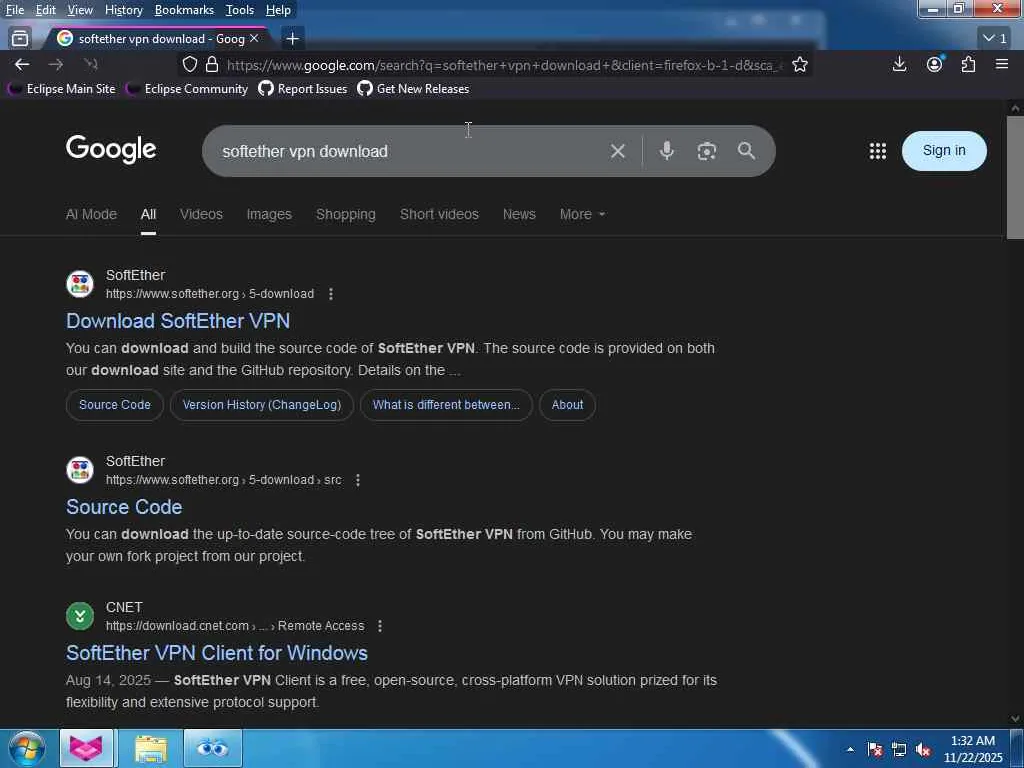
Task: Expand the More search filters dropdown
Action: pyautogui.click(x=582, y=214)
